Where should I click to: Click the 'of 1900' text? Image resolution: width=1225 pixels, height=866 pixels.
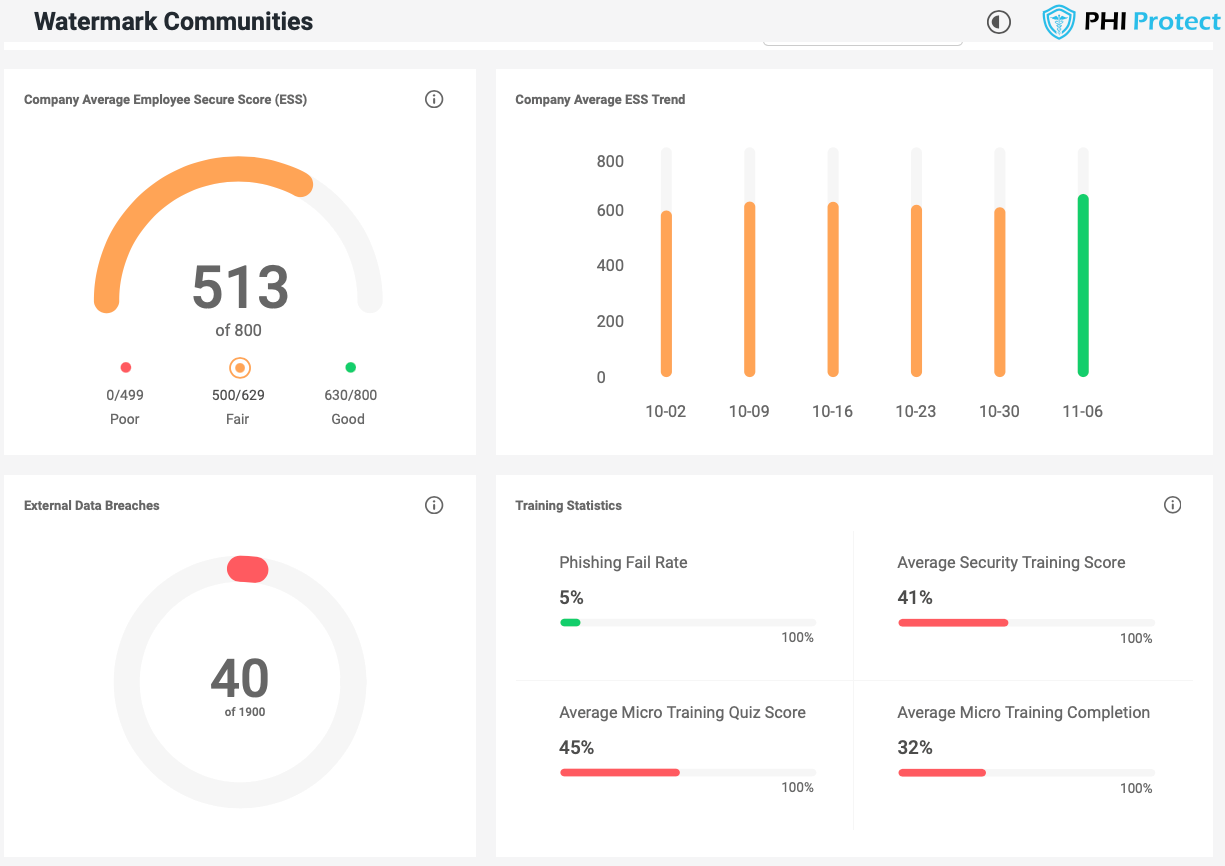245,712
